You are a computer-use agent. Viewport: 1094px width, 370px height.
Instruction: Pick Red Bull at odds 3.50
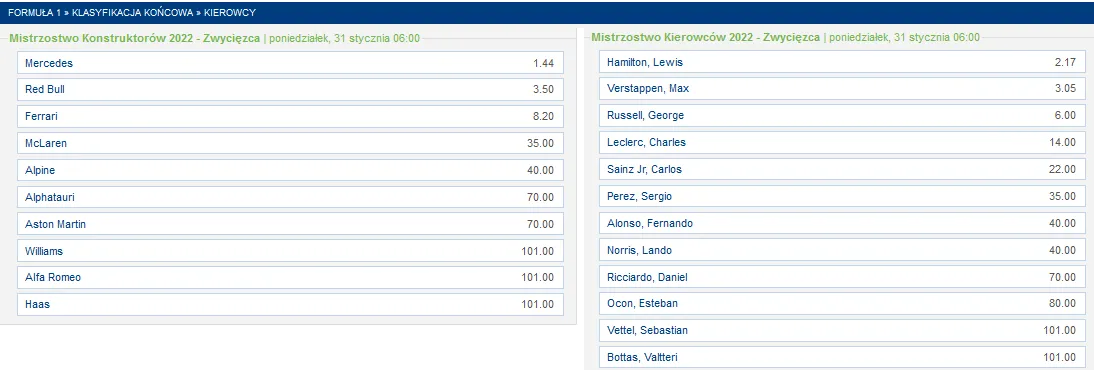[290, 90]
